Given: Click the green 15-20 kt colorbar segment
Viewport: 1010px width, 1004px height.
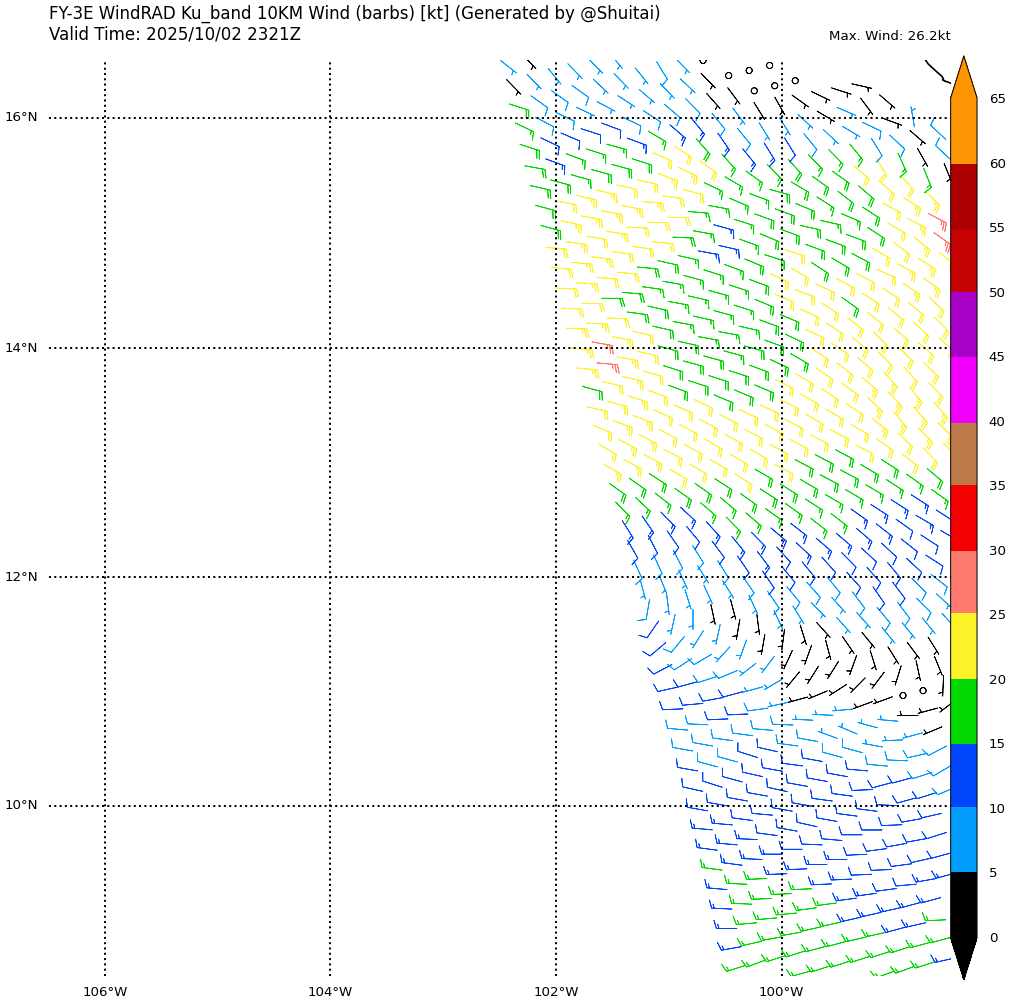Looking at the screenshot, I should point(963,711).
